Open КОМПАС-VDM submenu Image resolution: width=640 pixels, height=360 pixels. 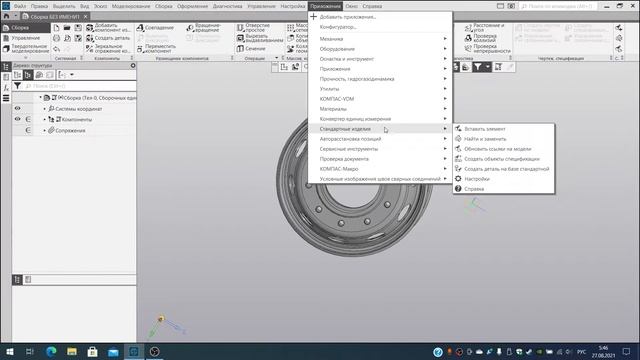(x=380, y=99)
